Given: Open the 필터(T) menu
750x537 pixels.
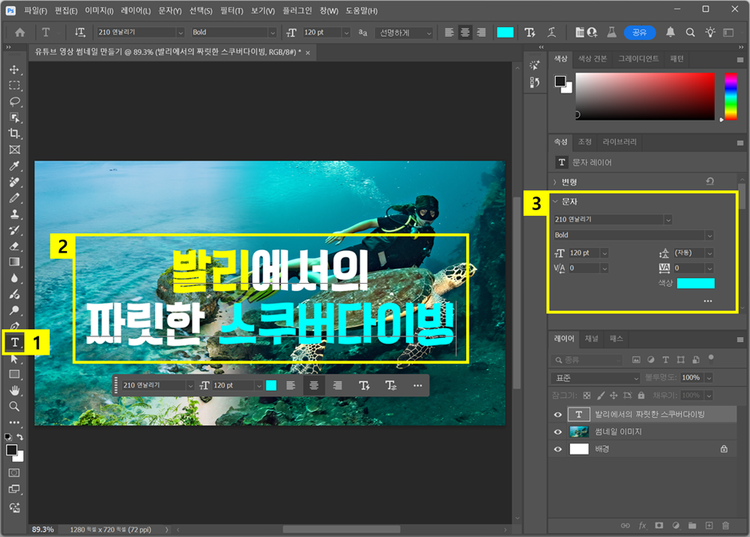Looking at the screenshot, I should pos(232,10).
